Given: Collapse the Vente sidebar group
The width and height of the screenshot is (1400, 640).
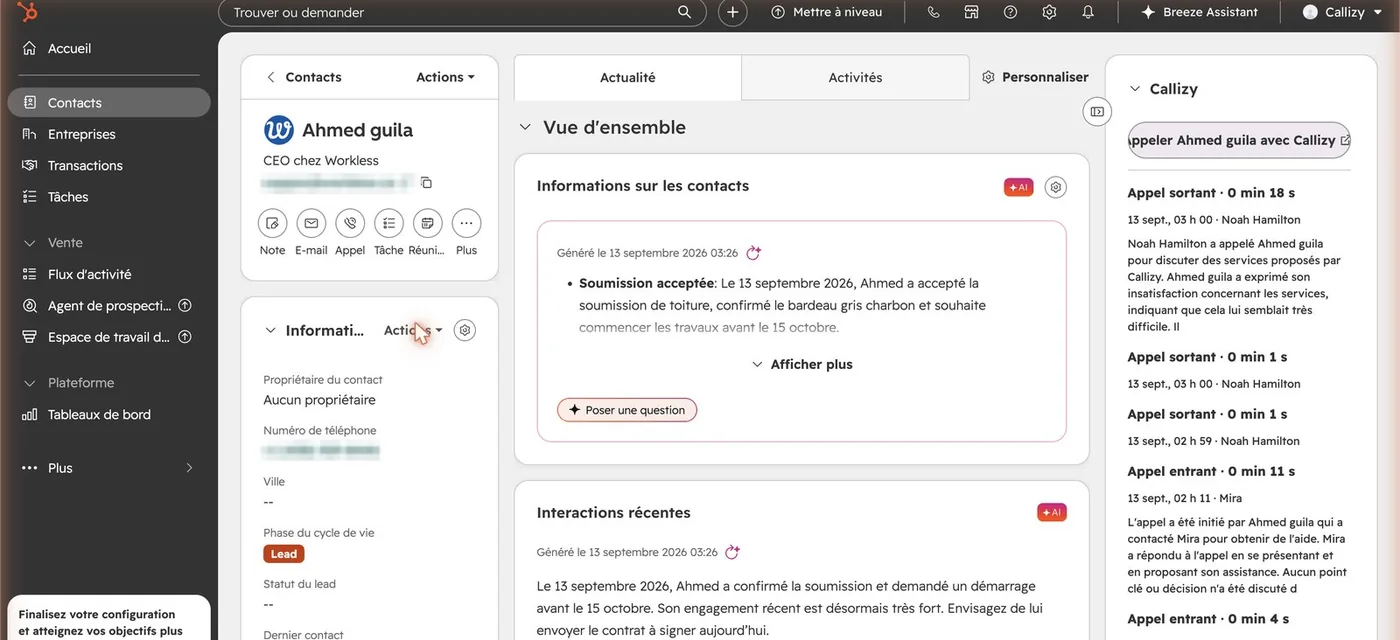Looking at the screenshot, I should pyautogui.click(x=30, y=243).
